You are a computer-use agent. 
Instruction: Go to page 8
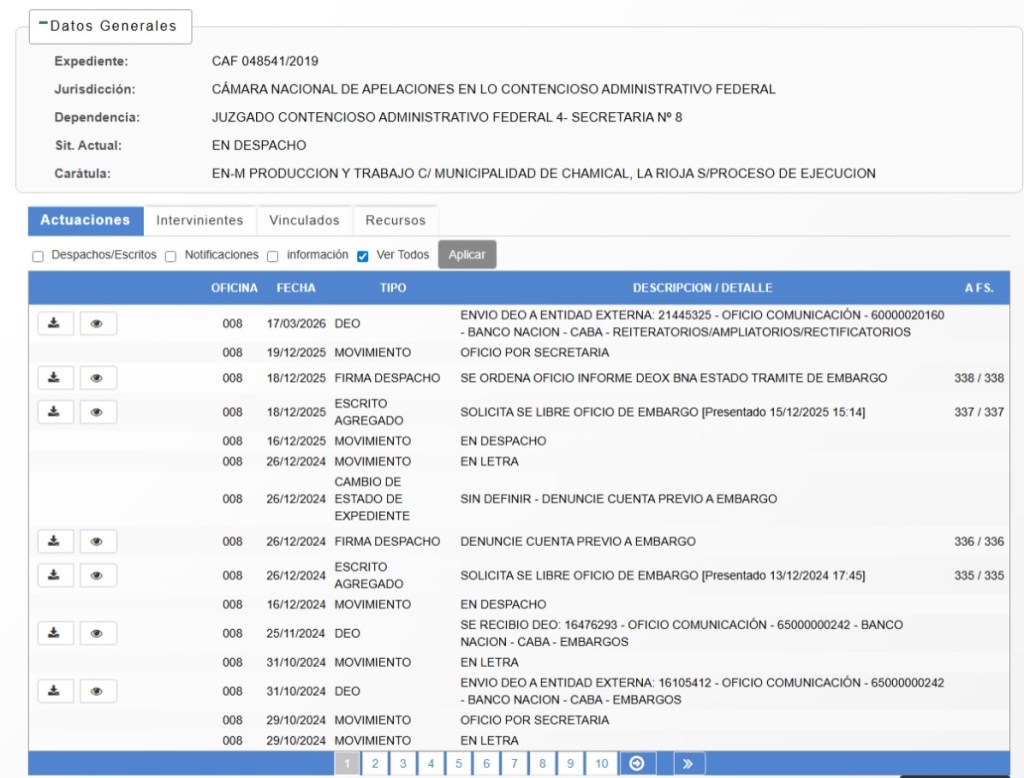[542, 763]
